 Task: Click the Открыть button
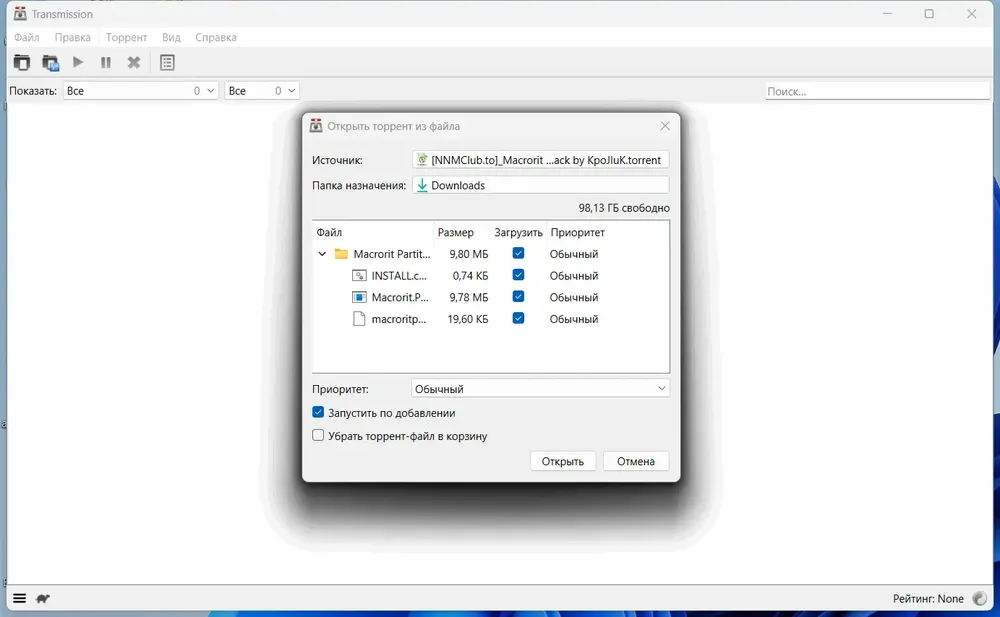(x=562, y=461)
